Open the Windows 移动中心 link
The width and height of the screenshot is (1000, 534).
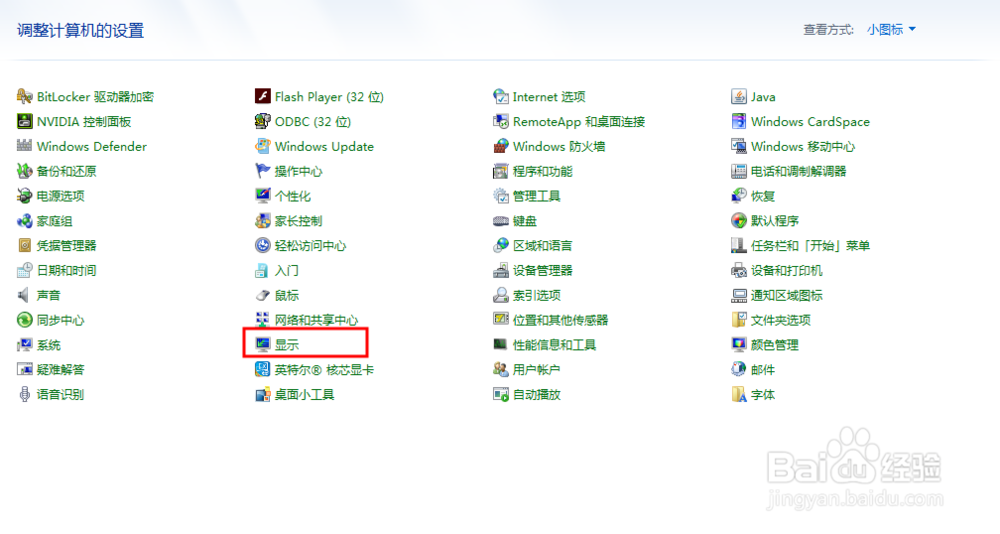coord(803,147)
